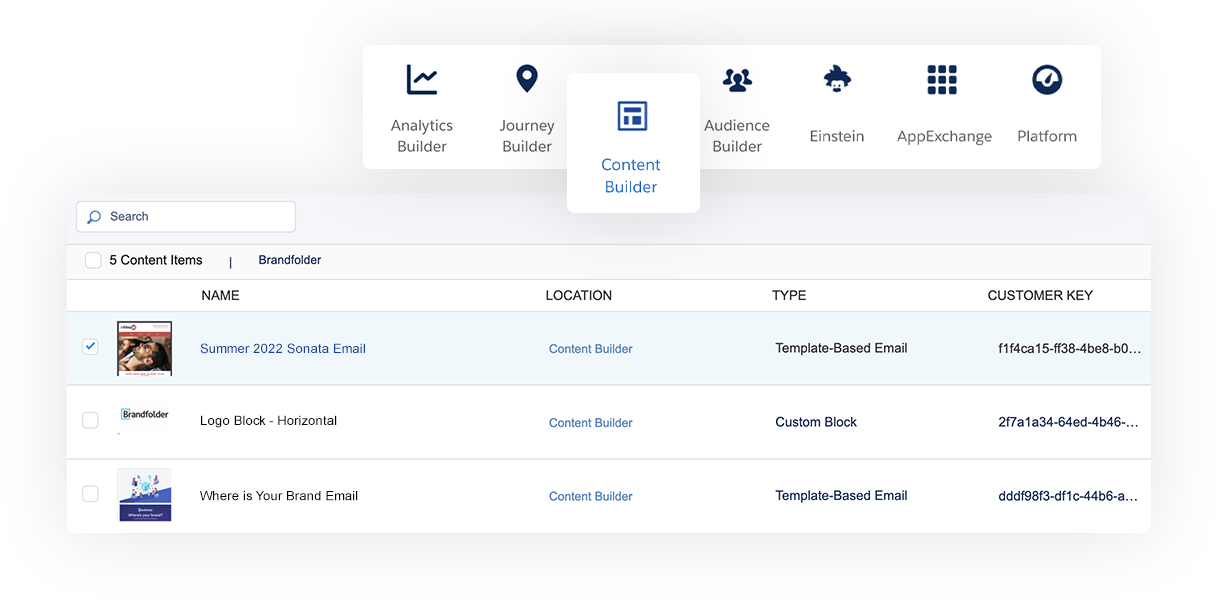
Task: Check the Logo Block - Horizontal checkbox
Action: [x=90, y=421]
